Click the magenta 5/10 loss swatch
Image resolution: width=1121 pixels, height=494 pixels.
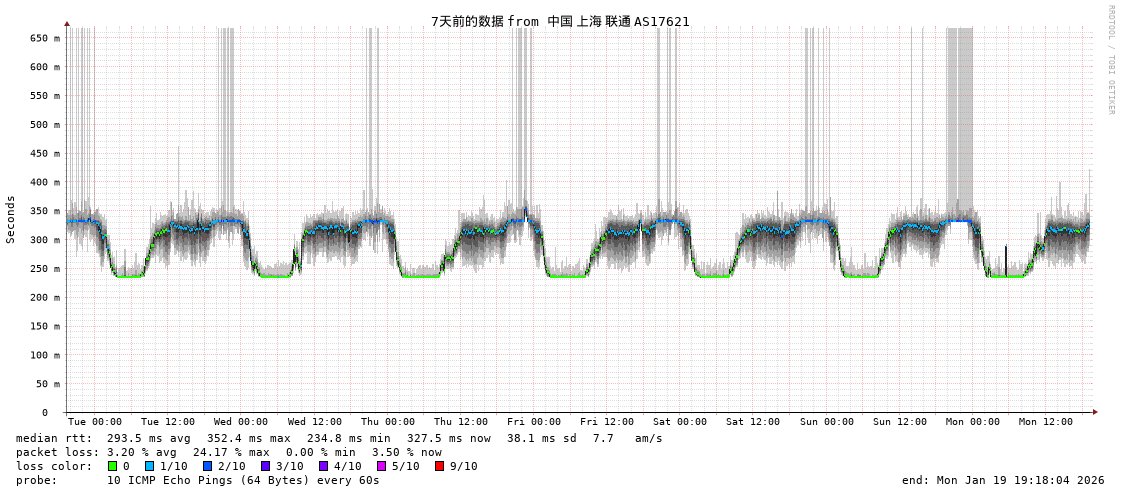pos(381,466)
